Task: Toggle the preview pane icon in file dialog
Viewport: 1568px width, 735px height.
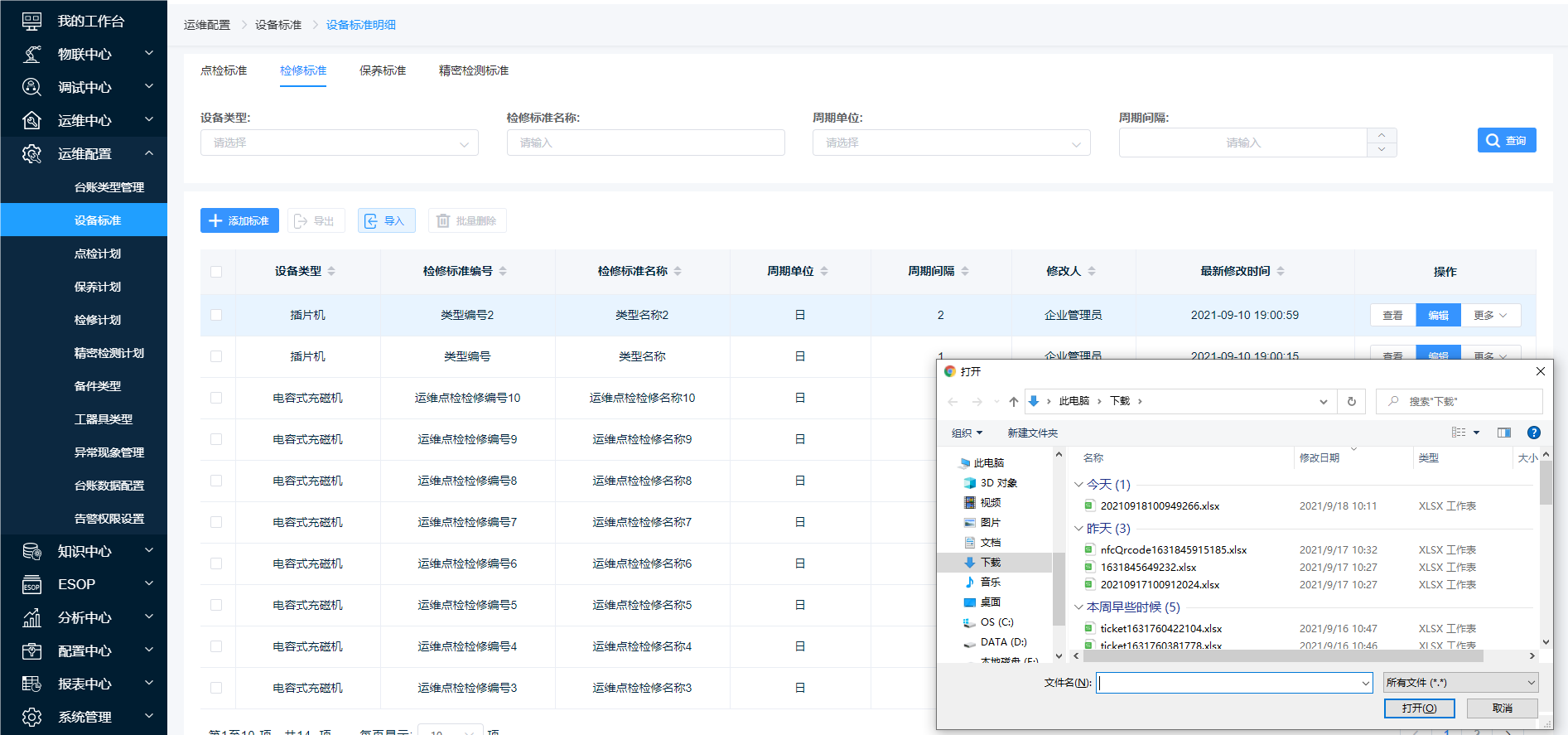Action: point(1503,433)
